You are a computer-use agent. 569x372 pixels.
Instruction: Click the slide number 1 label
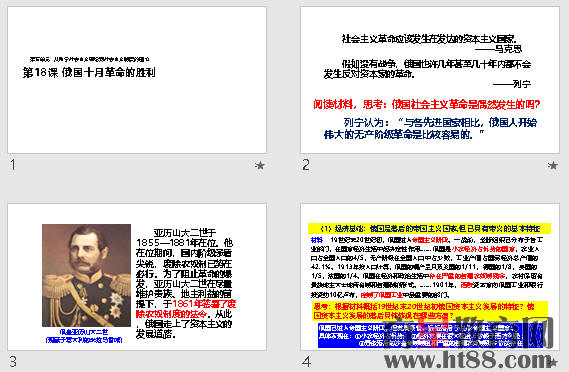point(13,165)
